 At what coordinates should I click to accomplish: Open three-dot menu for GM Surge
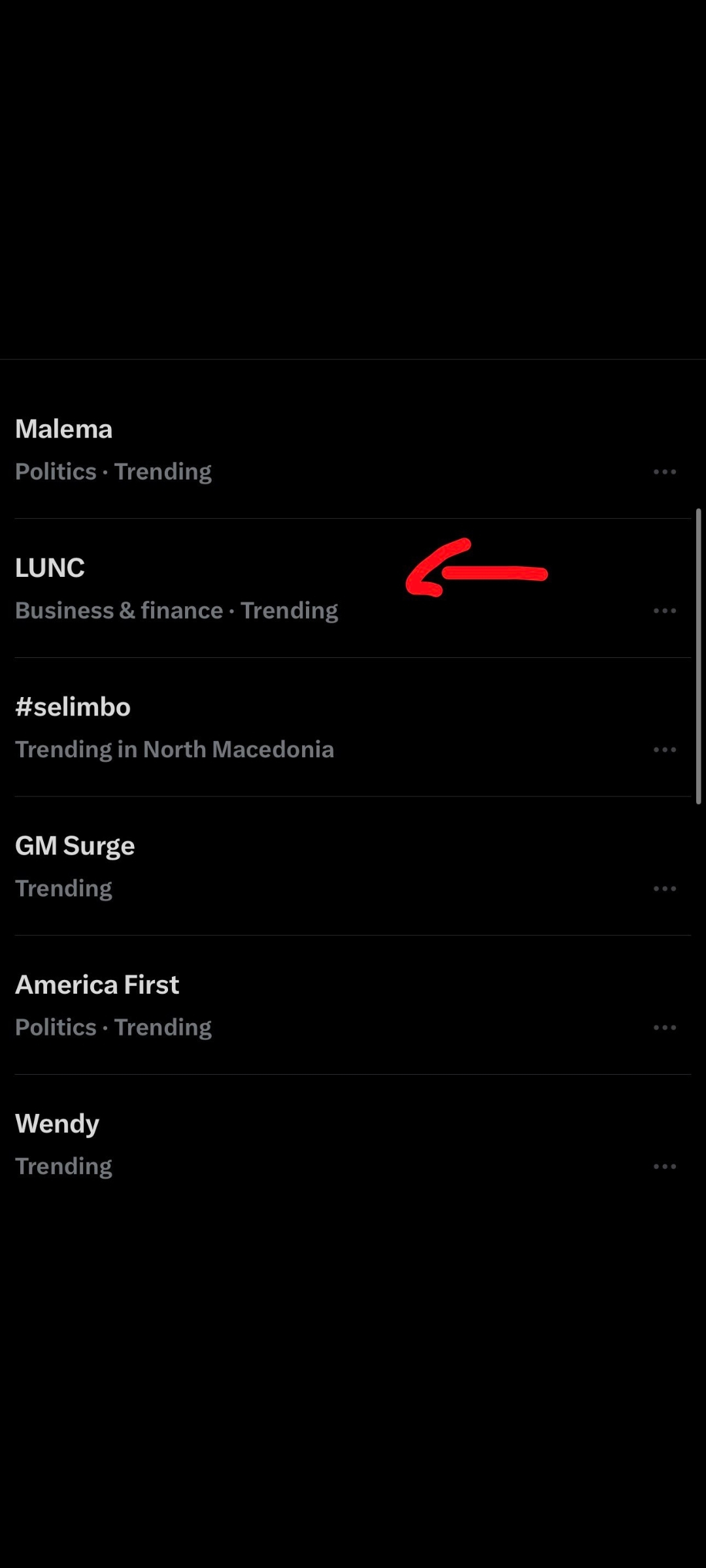[x=665, y=889]
